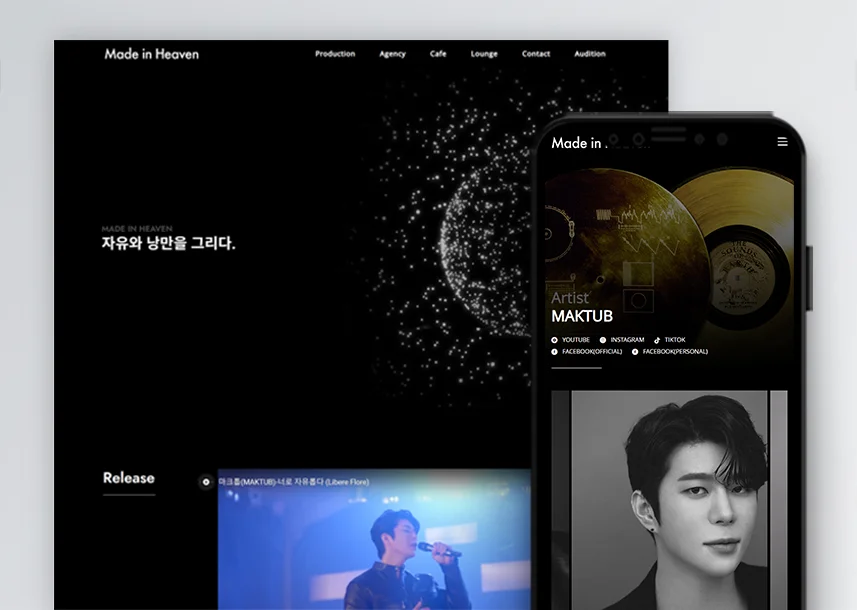Open the mobile hamburger menu icon
This screenshot has height=610, width=857.
[x=782, y=142]
